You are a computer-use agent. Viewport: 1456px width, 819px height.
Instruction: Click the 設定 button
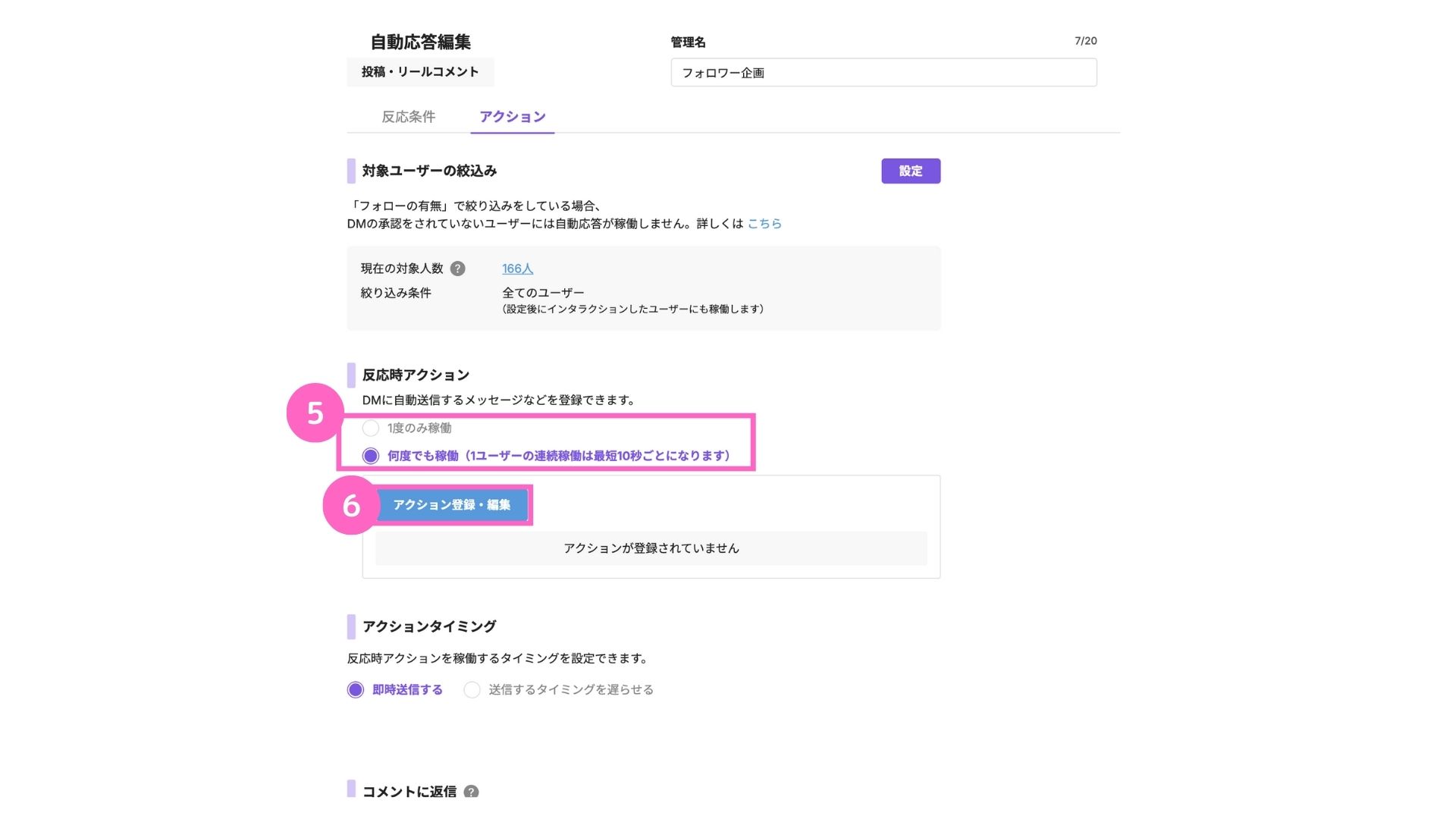coord(911,171)
